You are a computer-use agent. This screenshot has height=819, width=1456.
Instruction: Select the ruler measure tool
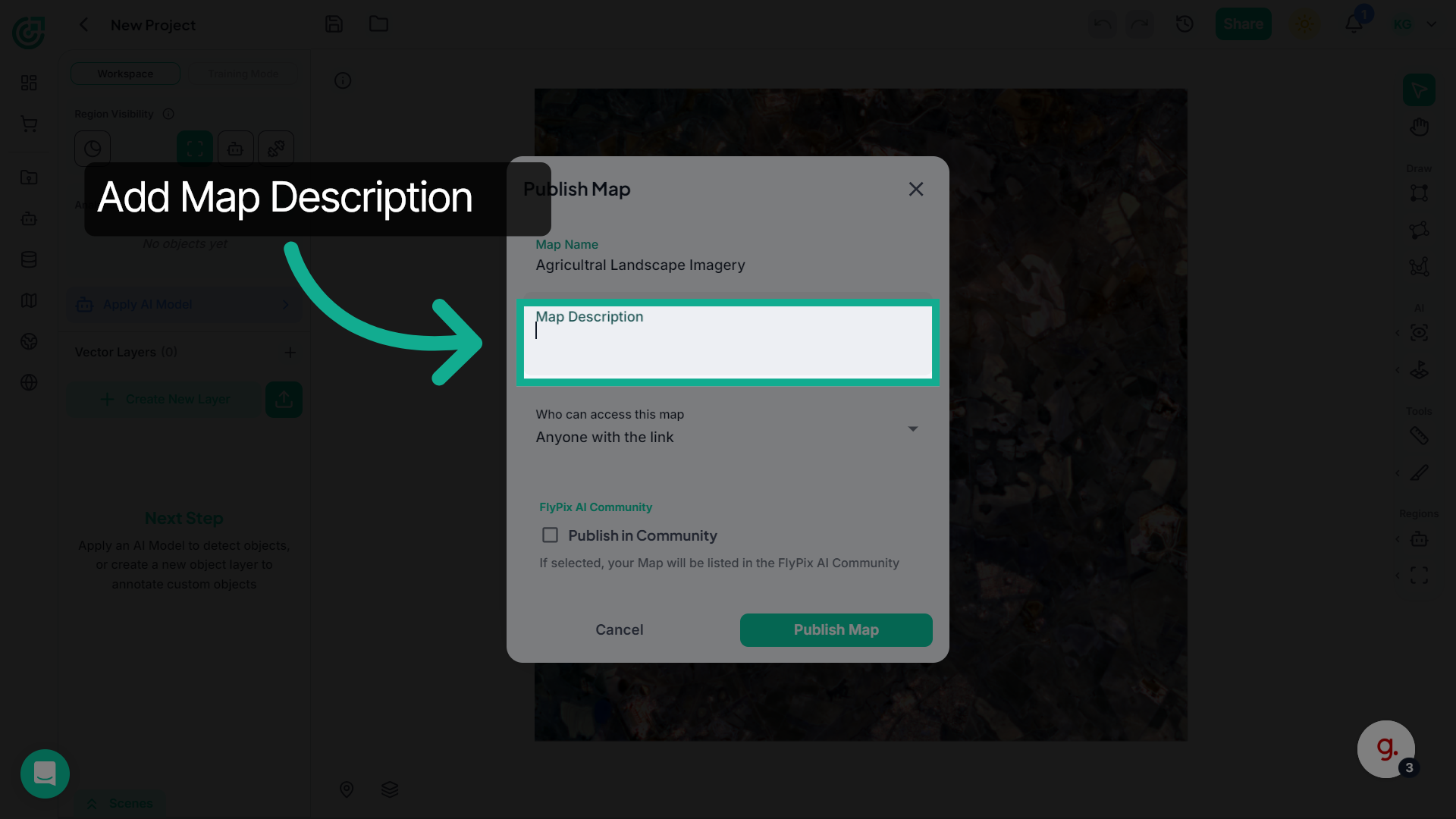[1419, 435]
